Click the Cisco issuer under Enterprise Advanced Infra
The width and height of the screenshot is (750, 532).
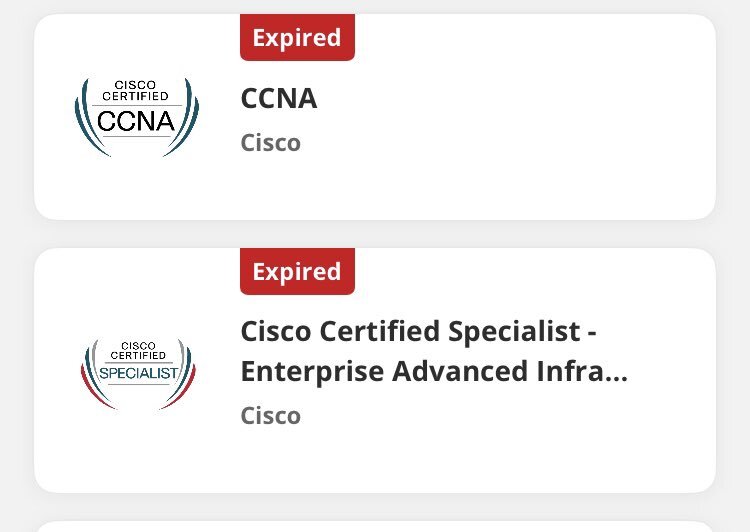(271, 415)
